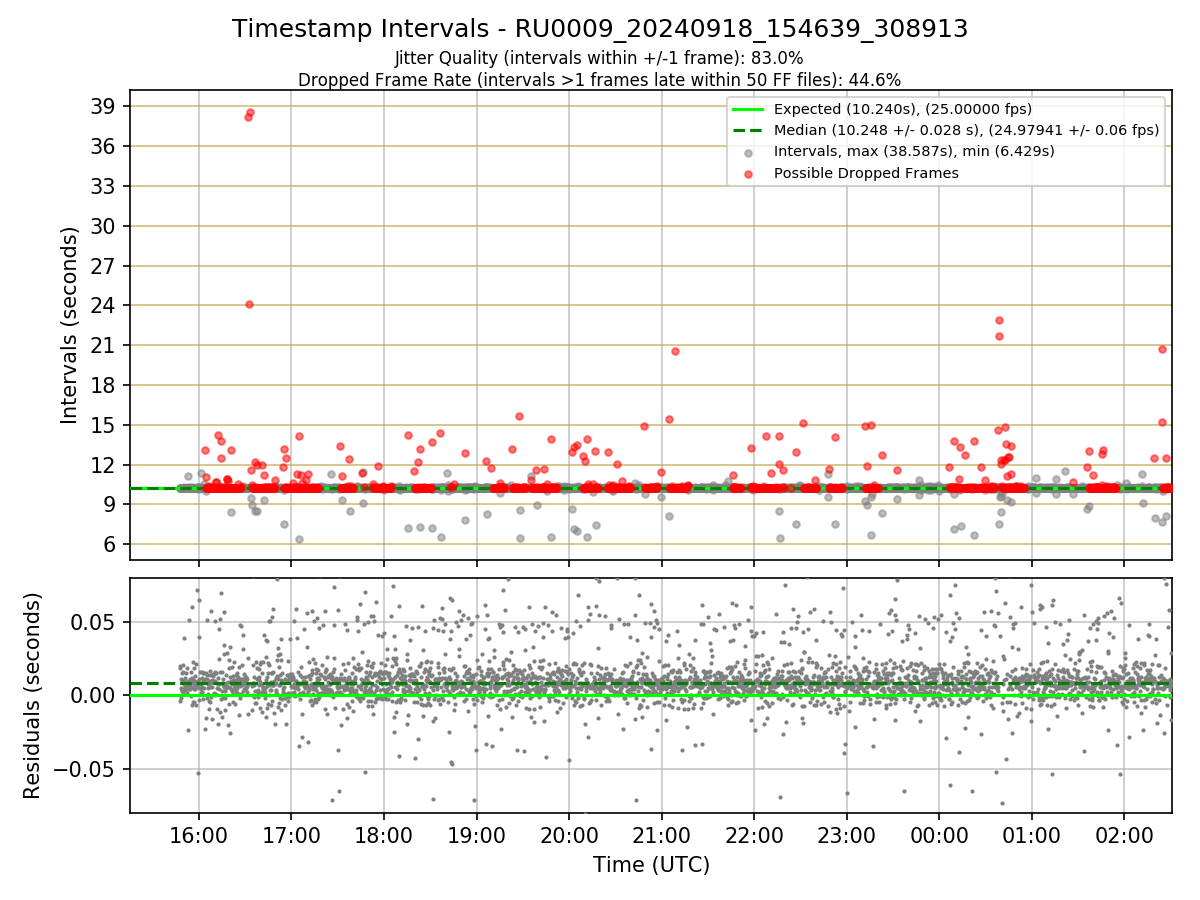The width and height of the screenshot is (1200, 900).
Task: Click the red outlier point at 24 seconds
Action: point(249,304)
